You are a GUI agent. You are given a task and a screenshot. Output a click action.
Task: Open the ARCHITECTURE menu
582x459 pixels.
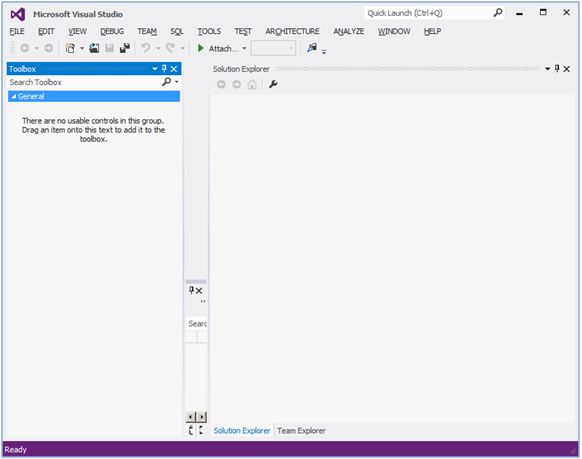click(292, 32)
